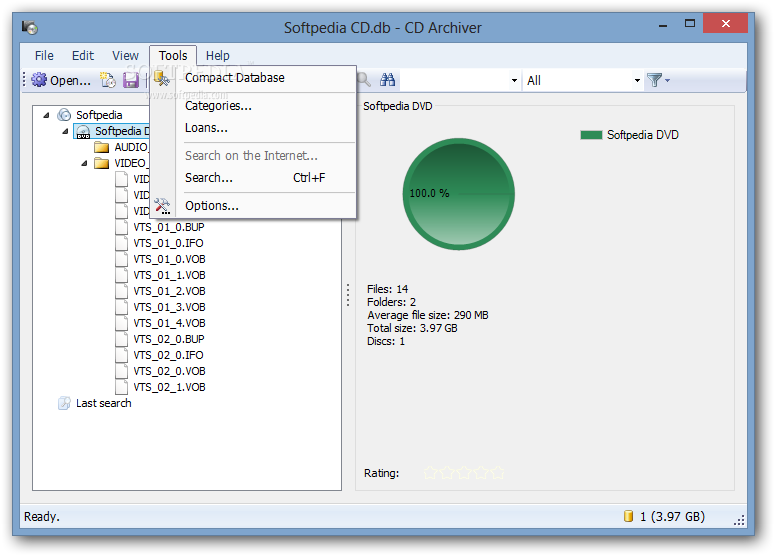775x556 pixels.
Task: Click the window resize grip corner
Action: pos(739,520)
